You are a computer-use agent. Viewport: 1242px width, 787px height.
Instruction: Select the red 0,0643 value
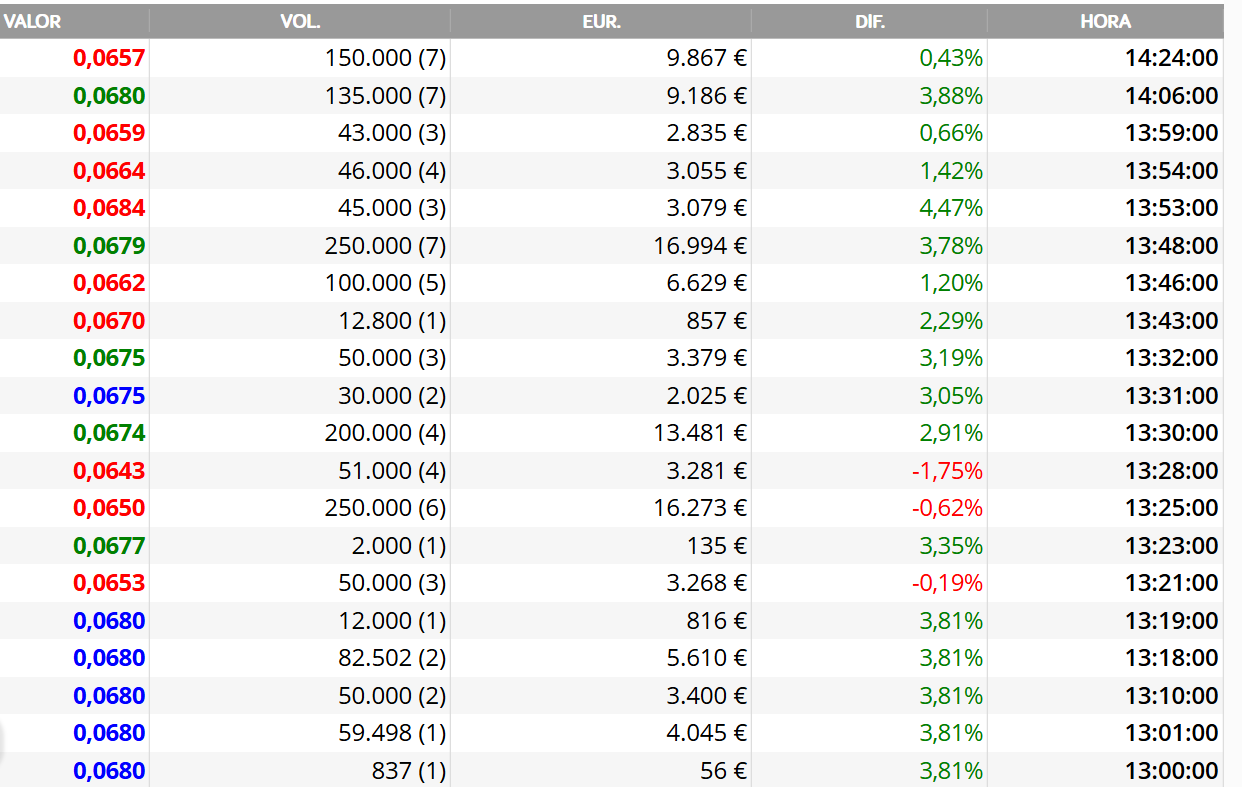point(110,470)
